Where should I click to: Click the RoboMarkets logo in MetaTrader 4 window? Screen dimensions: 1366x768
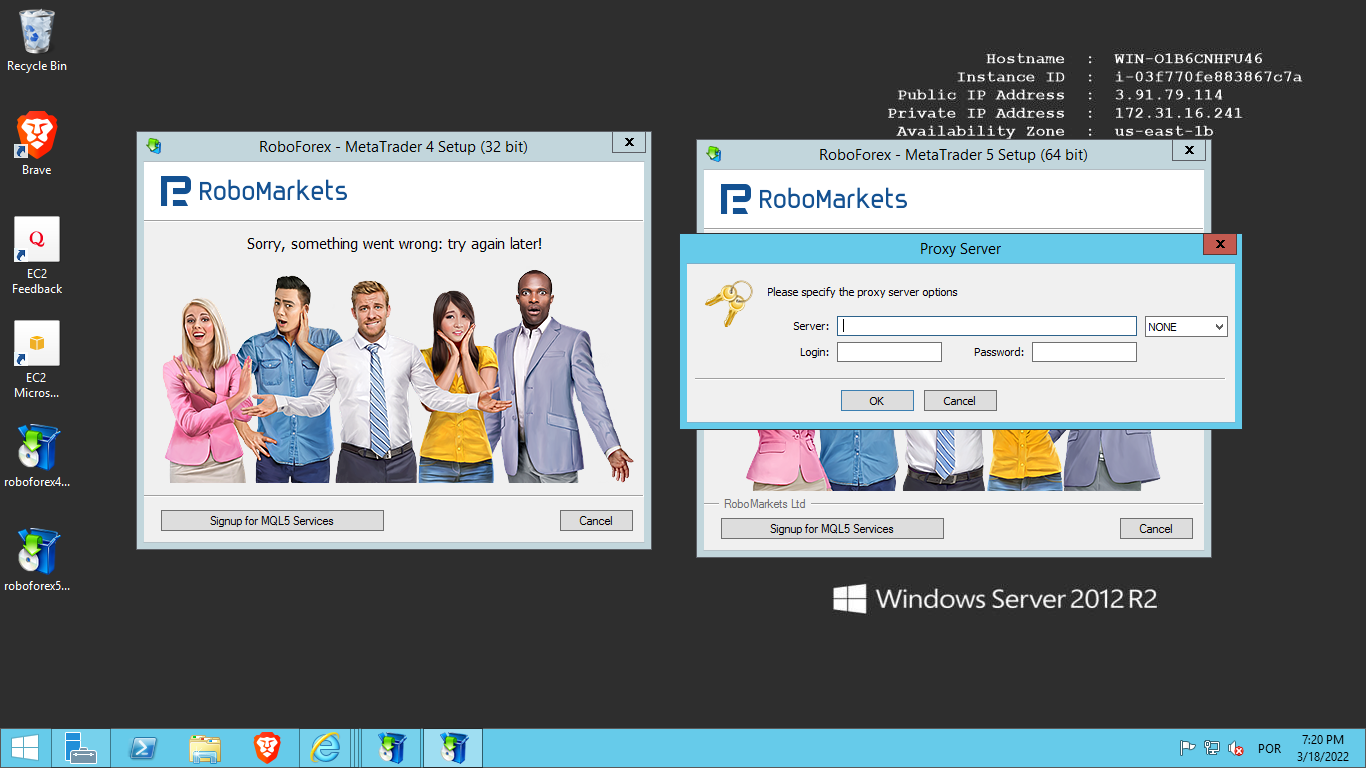tap(254, 191)
